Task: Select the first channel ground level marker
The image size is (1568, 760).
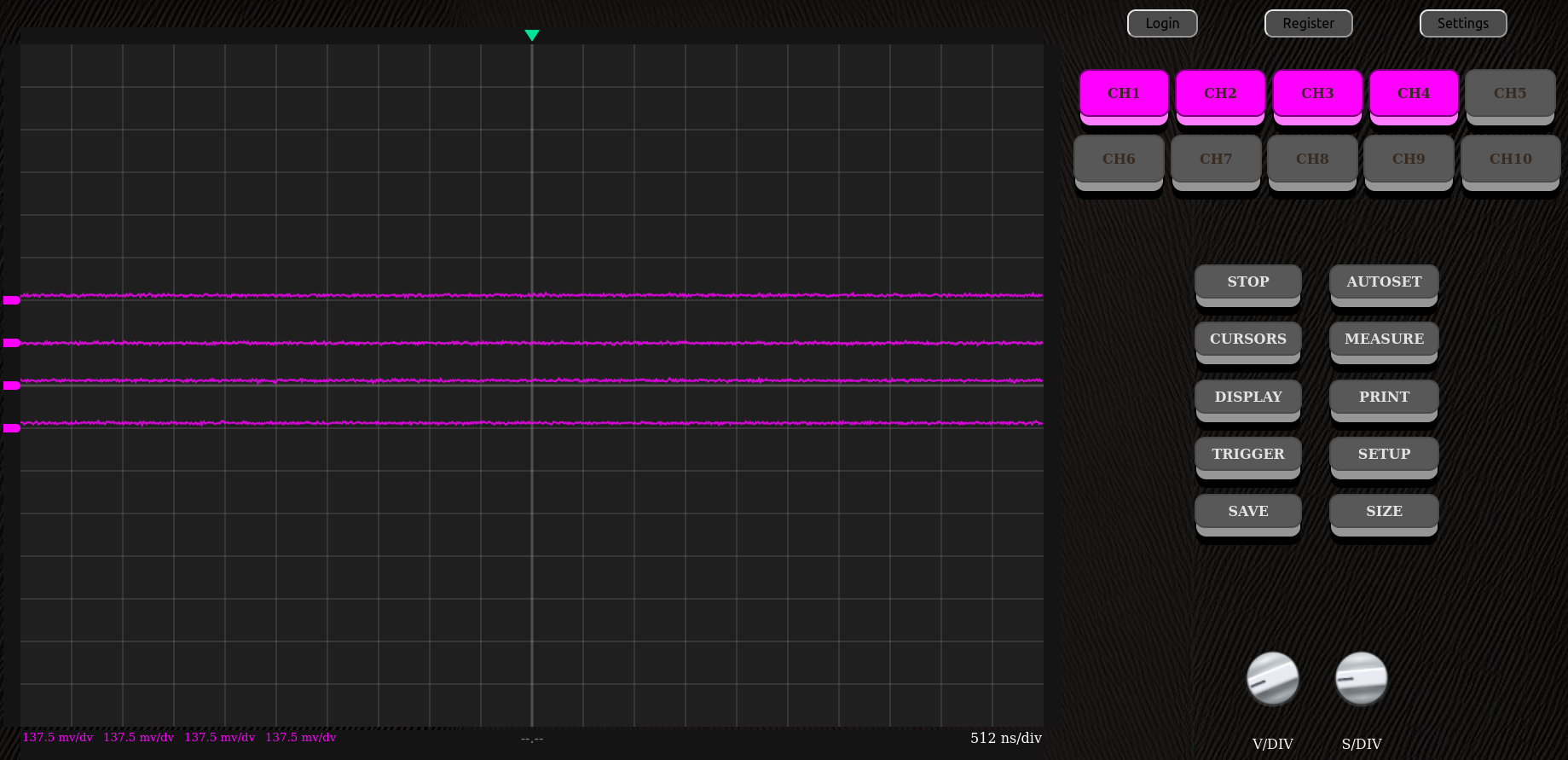Action: tap(11, 300)
